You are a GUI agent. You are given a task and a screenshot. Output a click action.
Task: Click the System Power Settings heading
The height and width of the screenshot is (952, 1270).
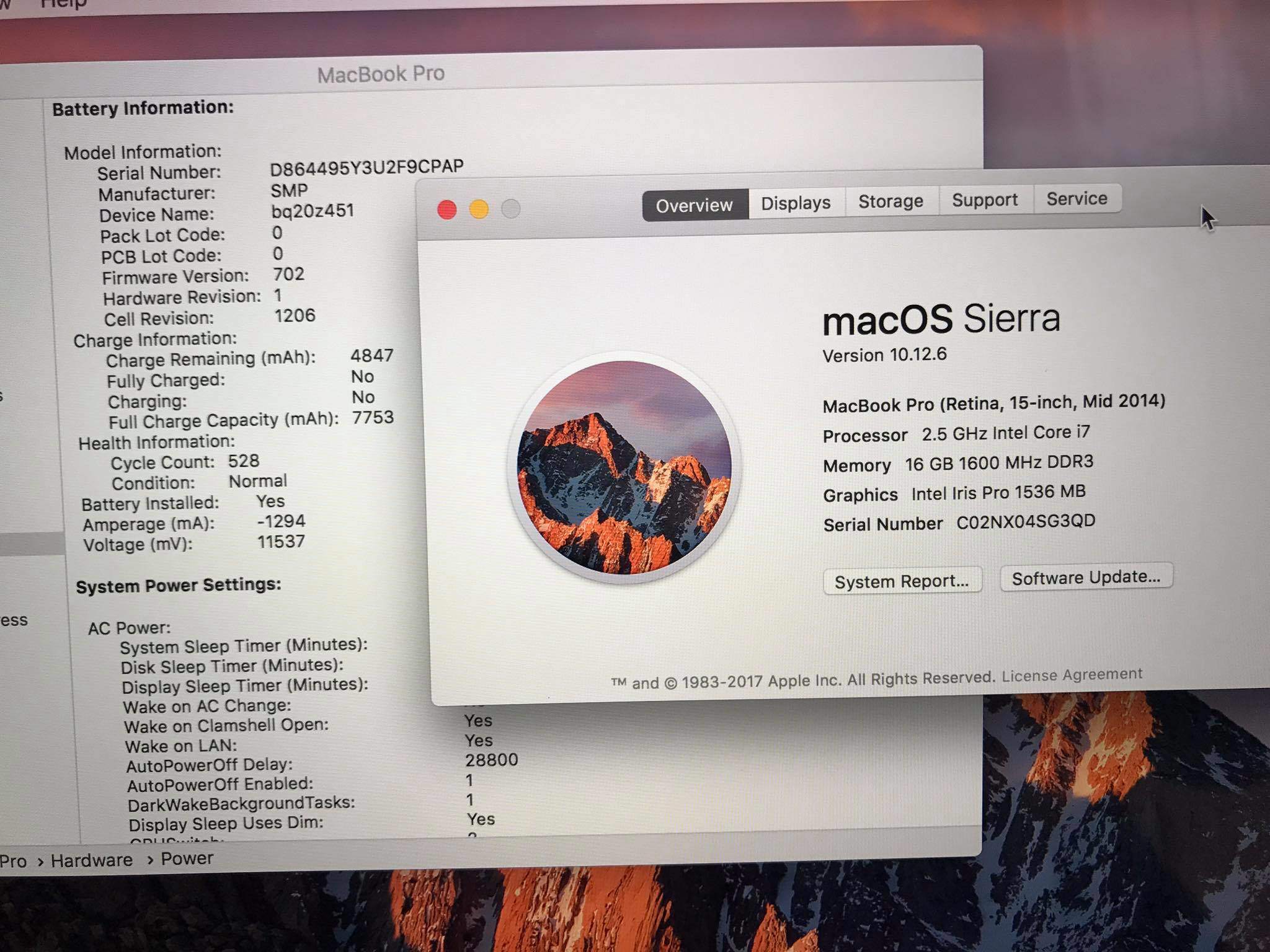(179, 585)
